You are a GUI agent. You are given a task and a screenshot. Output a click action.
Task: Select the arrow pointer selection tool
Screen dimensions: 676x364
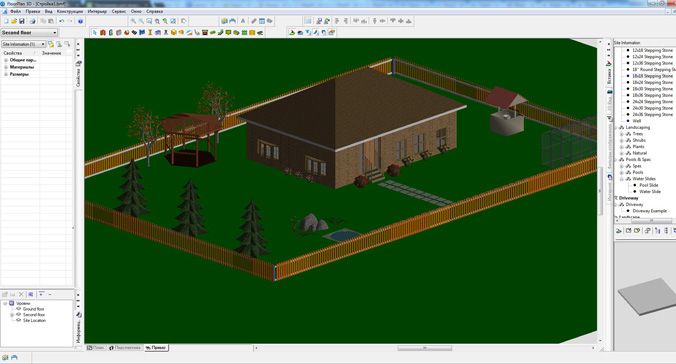click(95, 32)
